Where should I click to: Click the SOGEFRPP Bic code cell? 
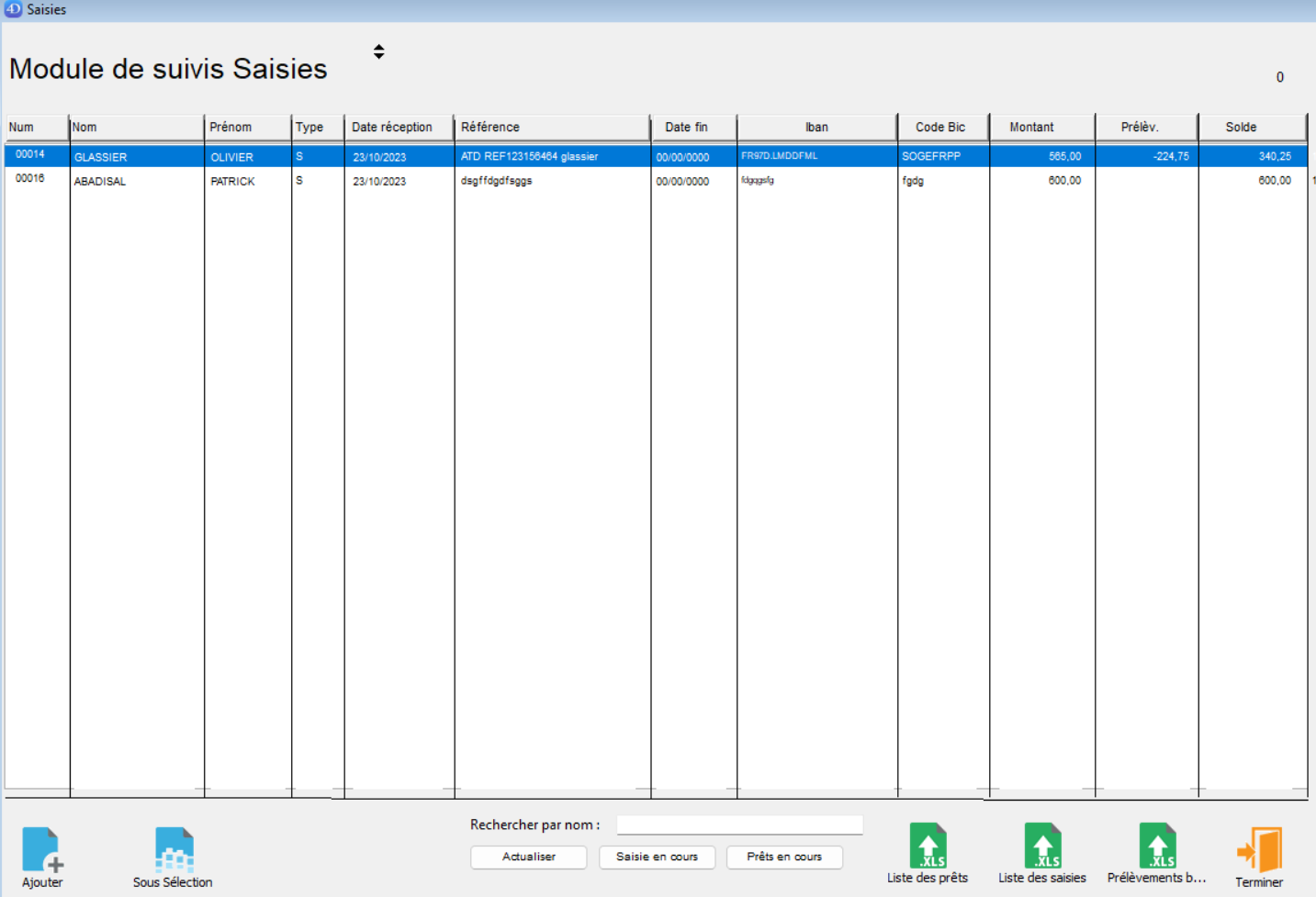[931, 156]
